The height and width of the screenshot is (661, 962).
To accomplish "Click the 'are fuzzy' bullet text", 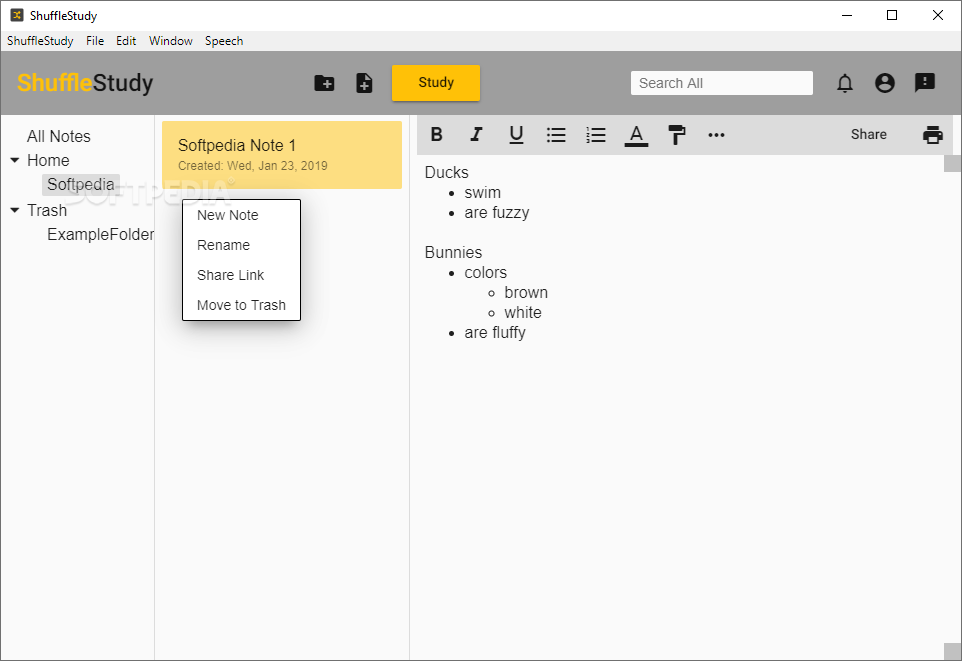I will 496,213.
